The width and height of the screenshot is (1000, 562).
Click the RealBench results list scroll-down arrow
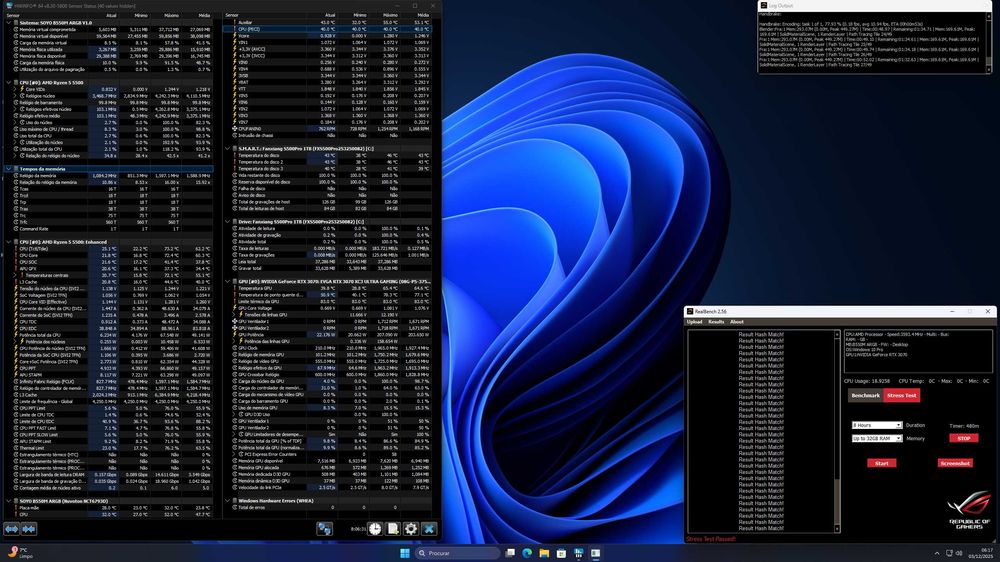(x=837, y=529)
